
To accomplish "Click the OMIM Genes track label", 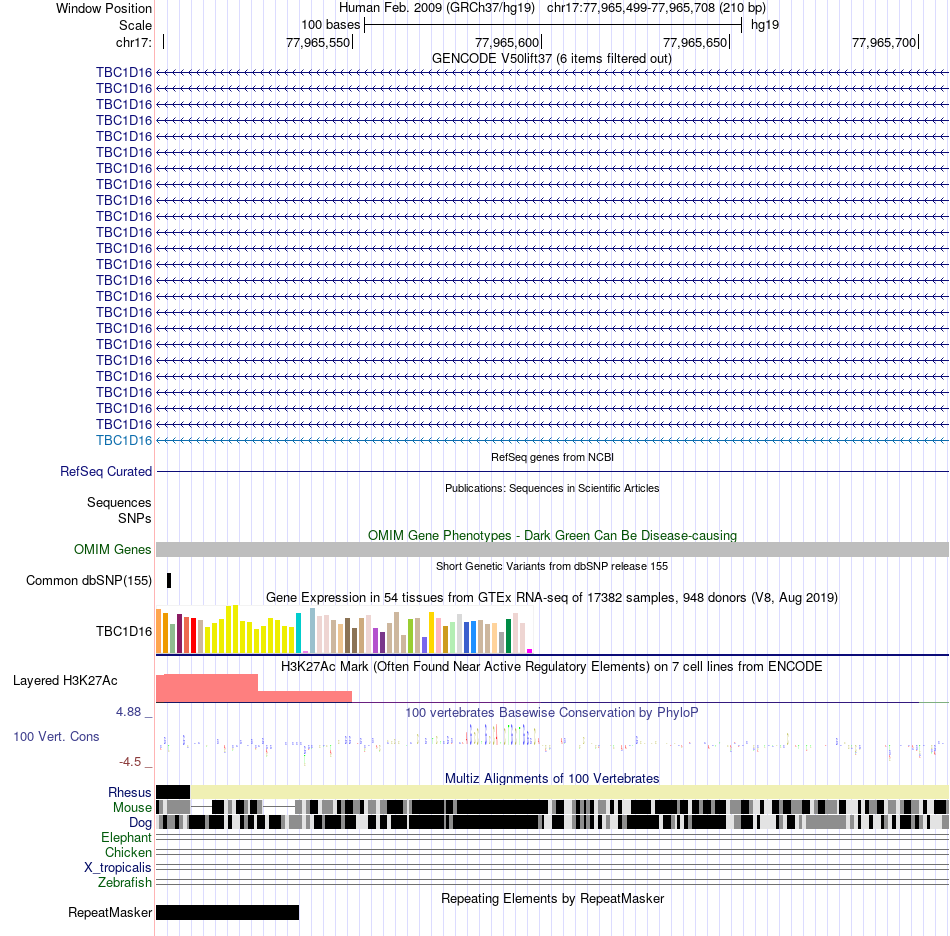I will 112,549.
